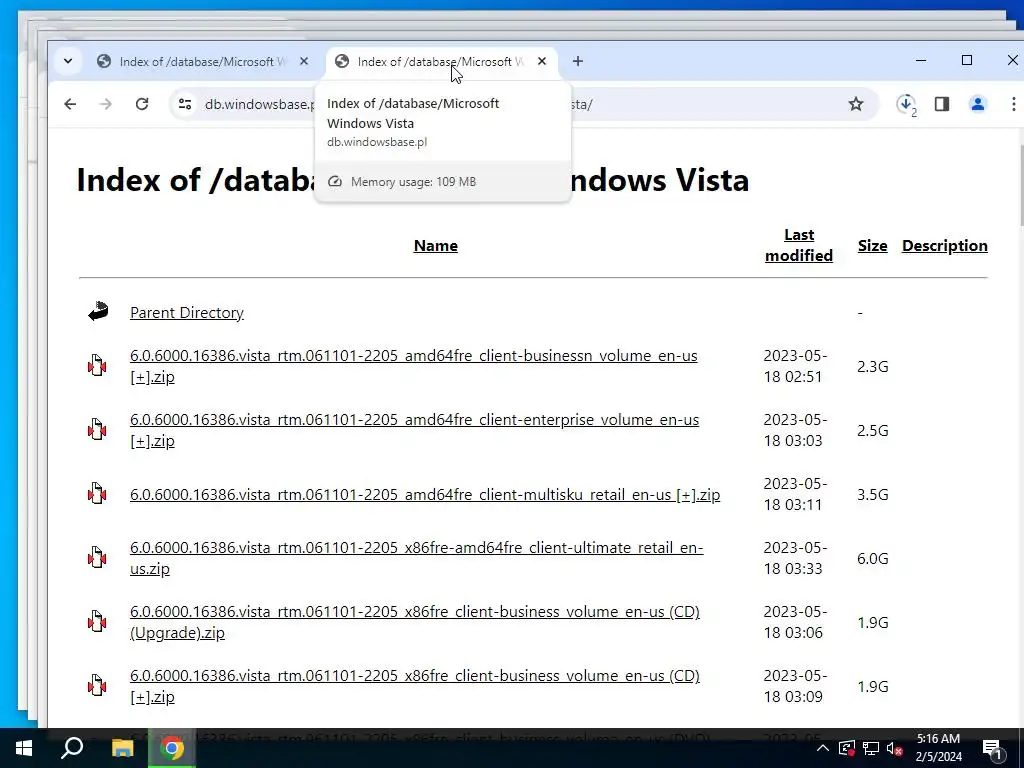Select the date 2023-05-18 02:51
This screenshot has height=768, width=1024.
click(795, 366)
